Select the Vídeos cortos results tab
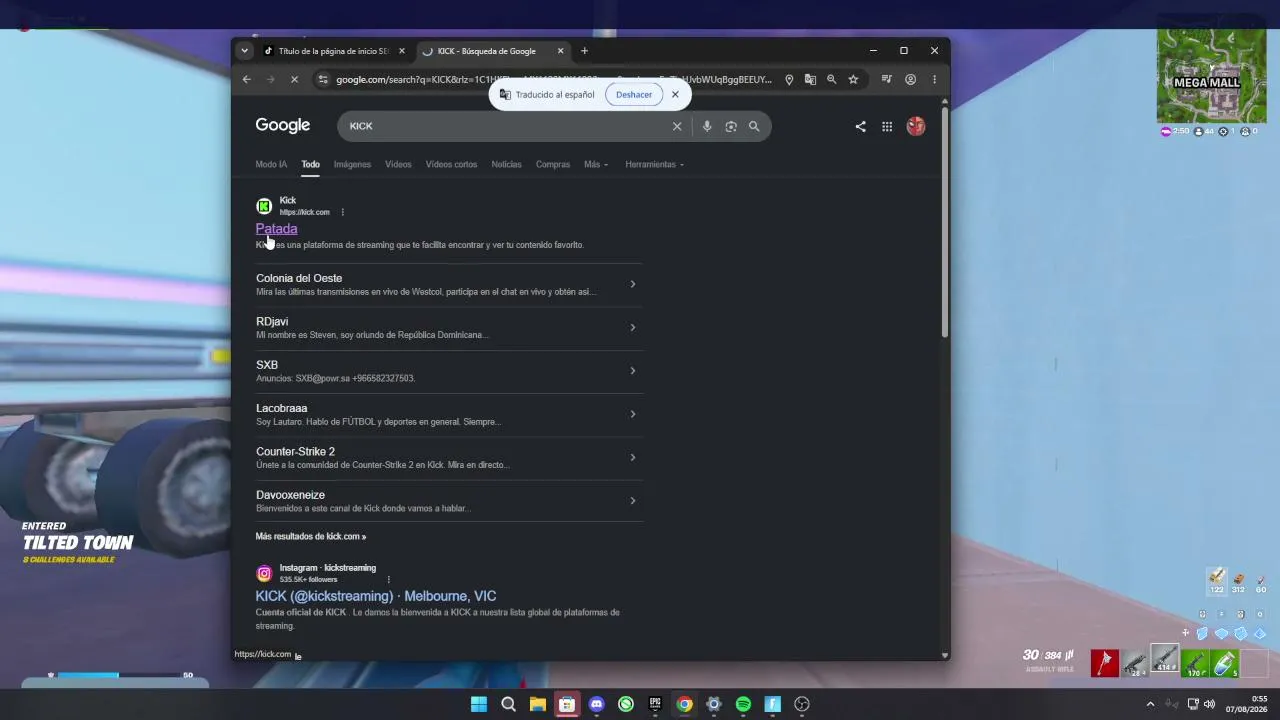Image resolution: width=1280 pixels, height=720 pixels. [451, 164]
